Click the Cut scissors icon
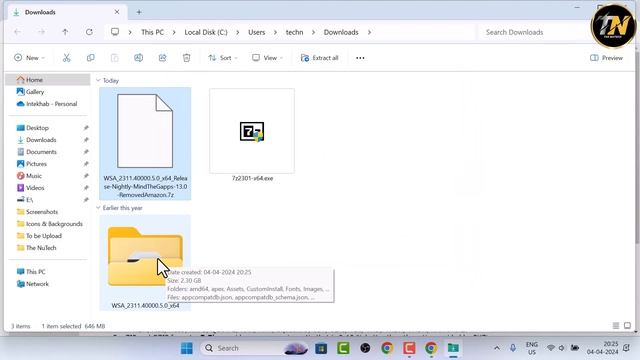Image resolution: width=640 pixels, height=360 pixels. pyautogui.click(x=67, y=58)
